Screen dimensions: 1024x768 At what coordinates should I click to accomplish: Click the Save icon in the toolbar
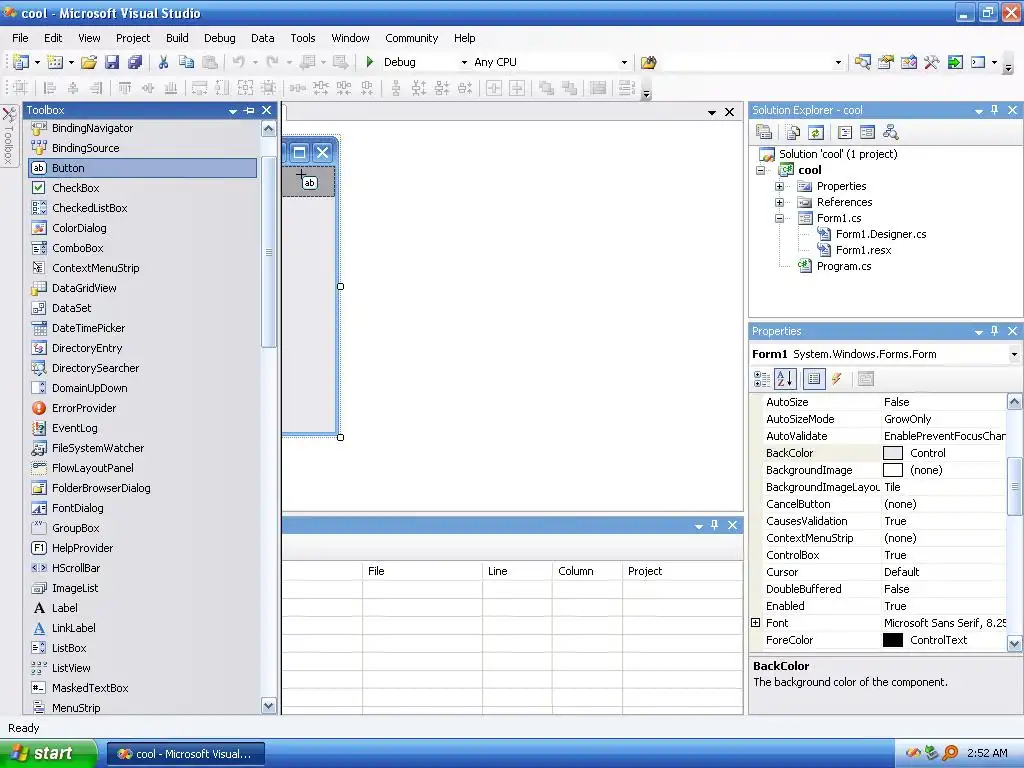112,62
